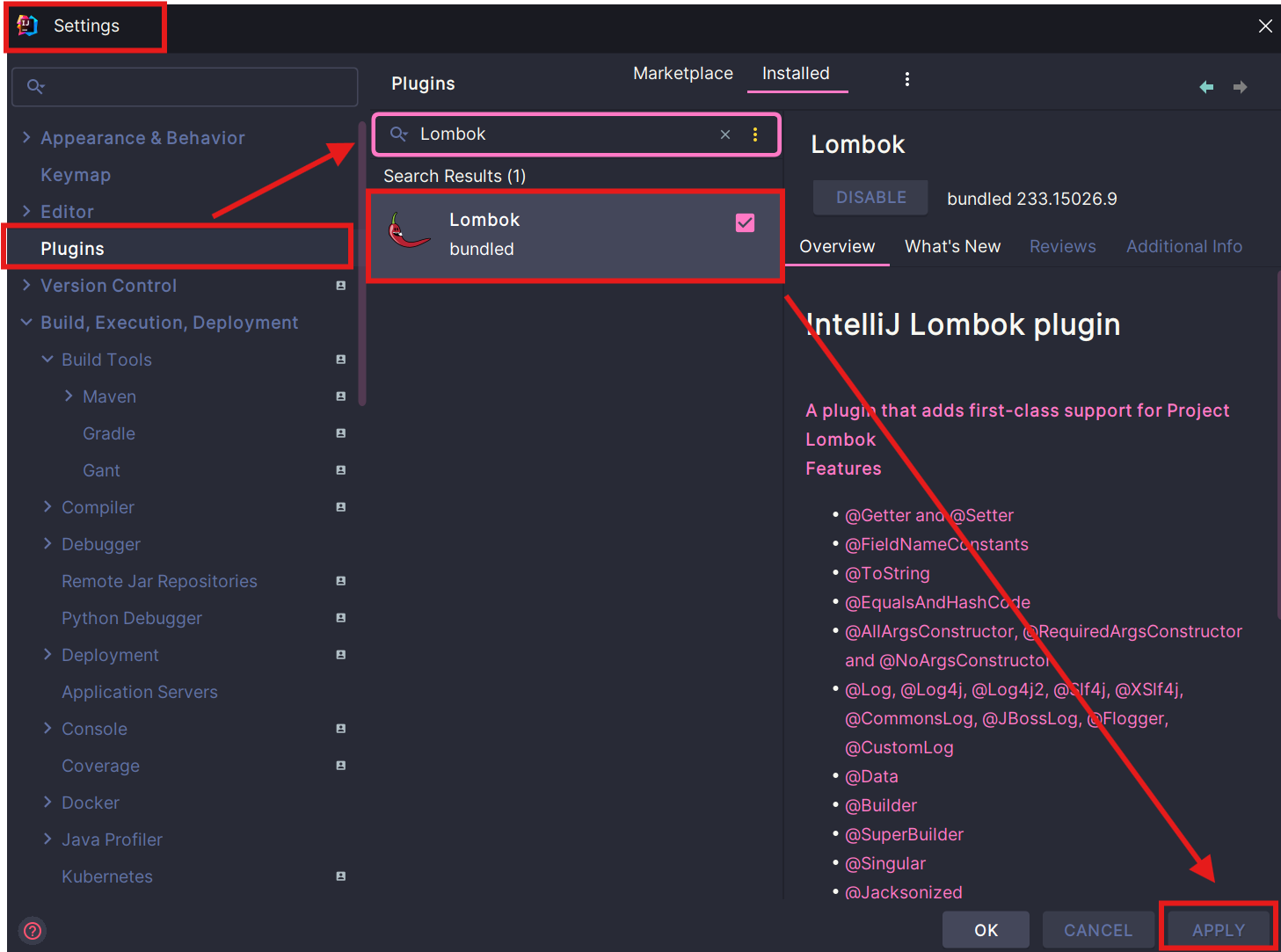
Task: Expand the Compiler settings node
Action: (x=47, y=507)
